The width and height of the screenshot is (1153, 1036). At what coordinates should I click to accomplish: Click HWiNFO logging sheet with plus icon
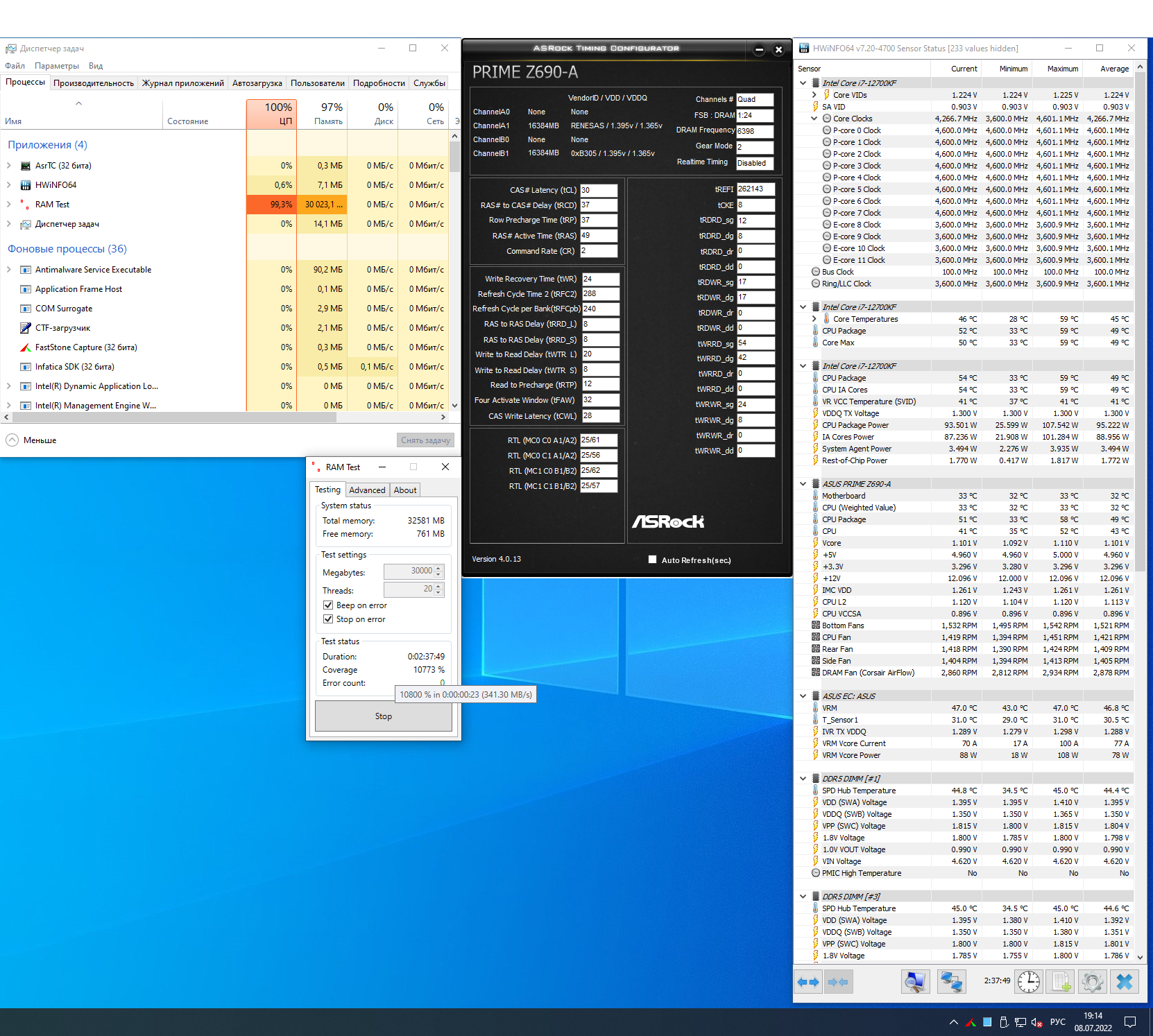1061,981
